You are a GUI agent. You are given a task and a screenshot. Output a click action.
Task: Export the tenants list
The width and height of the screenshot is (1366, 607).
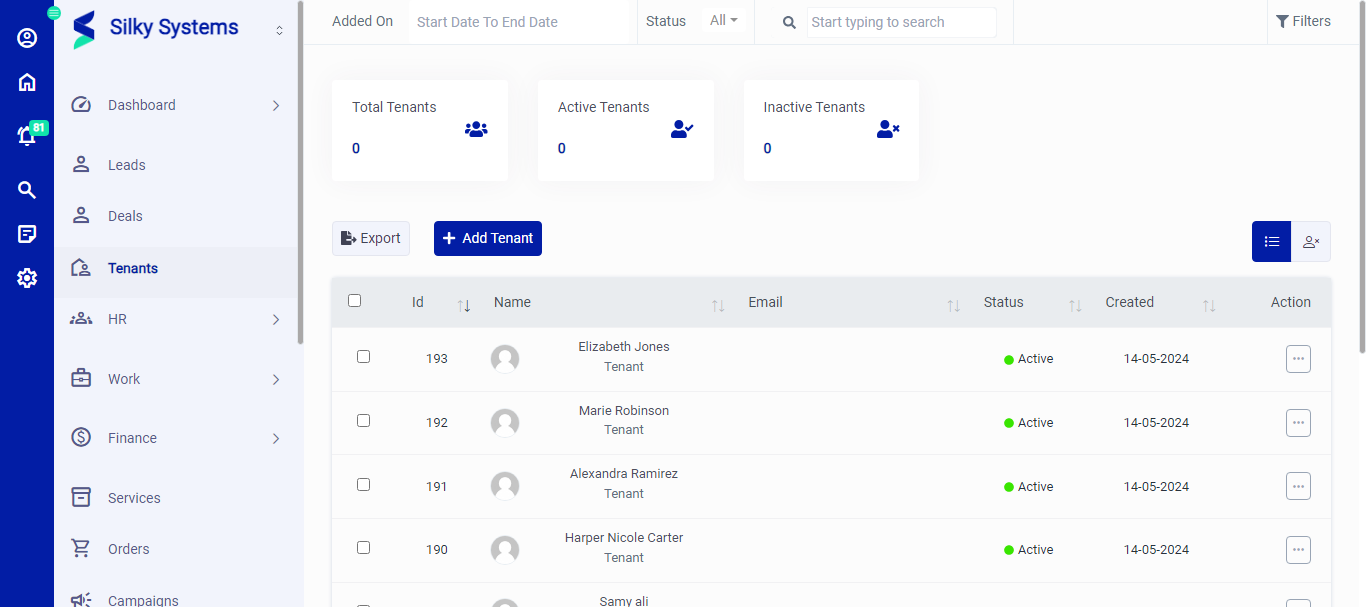pyautogui.click(x=371, y=238)
